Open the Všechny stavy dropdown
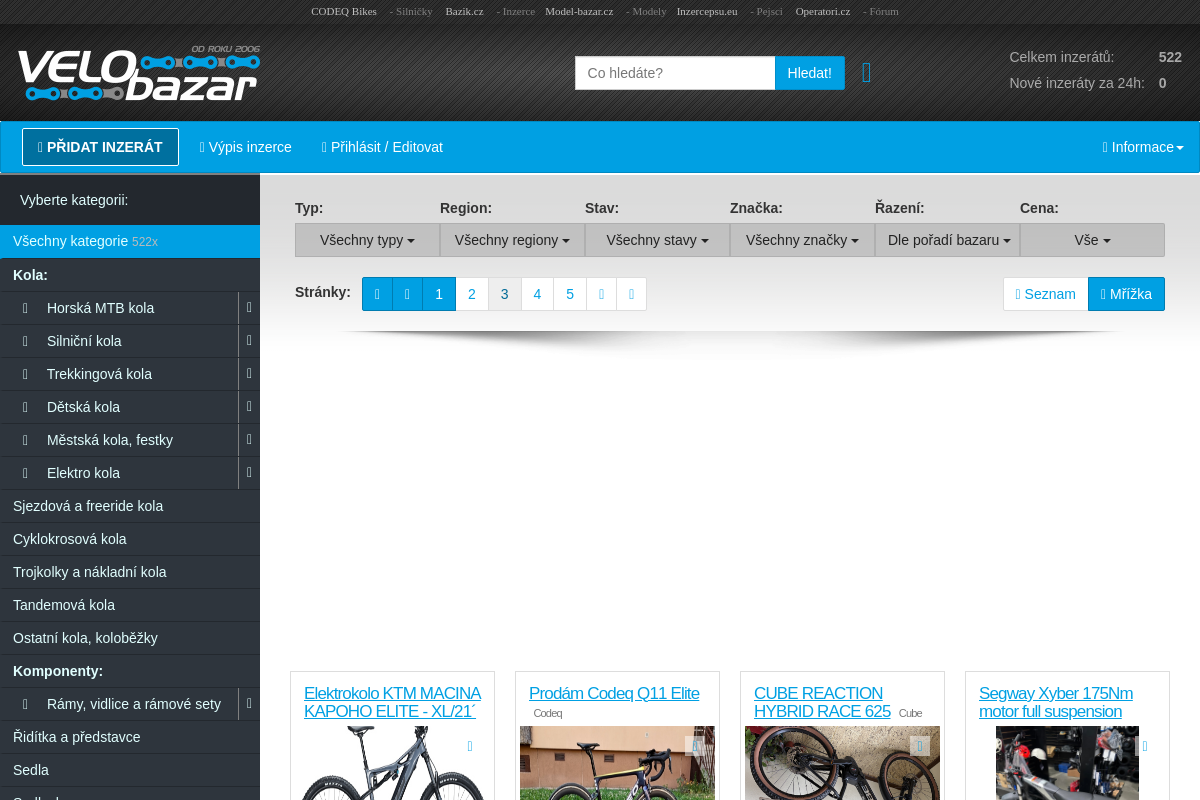Screen dimensions: 1200x800 pyautogui.click(x=657, y=240)
